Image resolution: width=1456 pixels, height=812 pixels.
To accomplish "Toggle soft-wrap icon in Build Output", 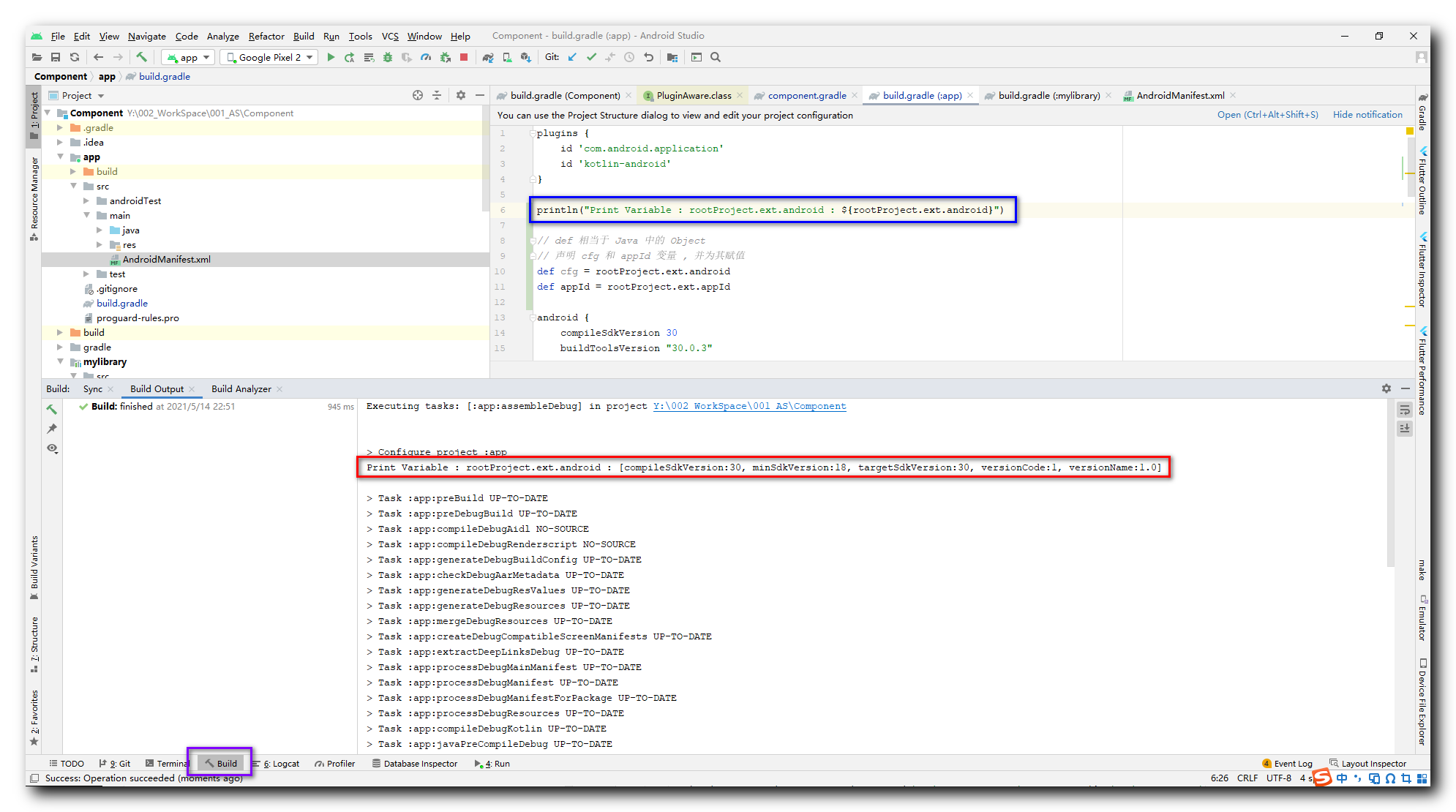I will coord(1404,410).
